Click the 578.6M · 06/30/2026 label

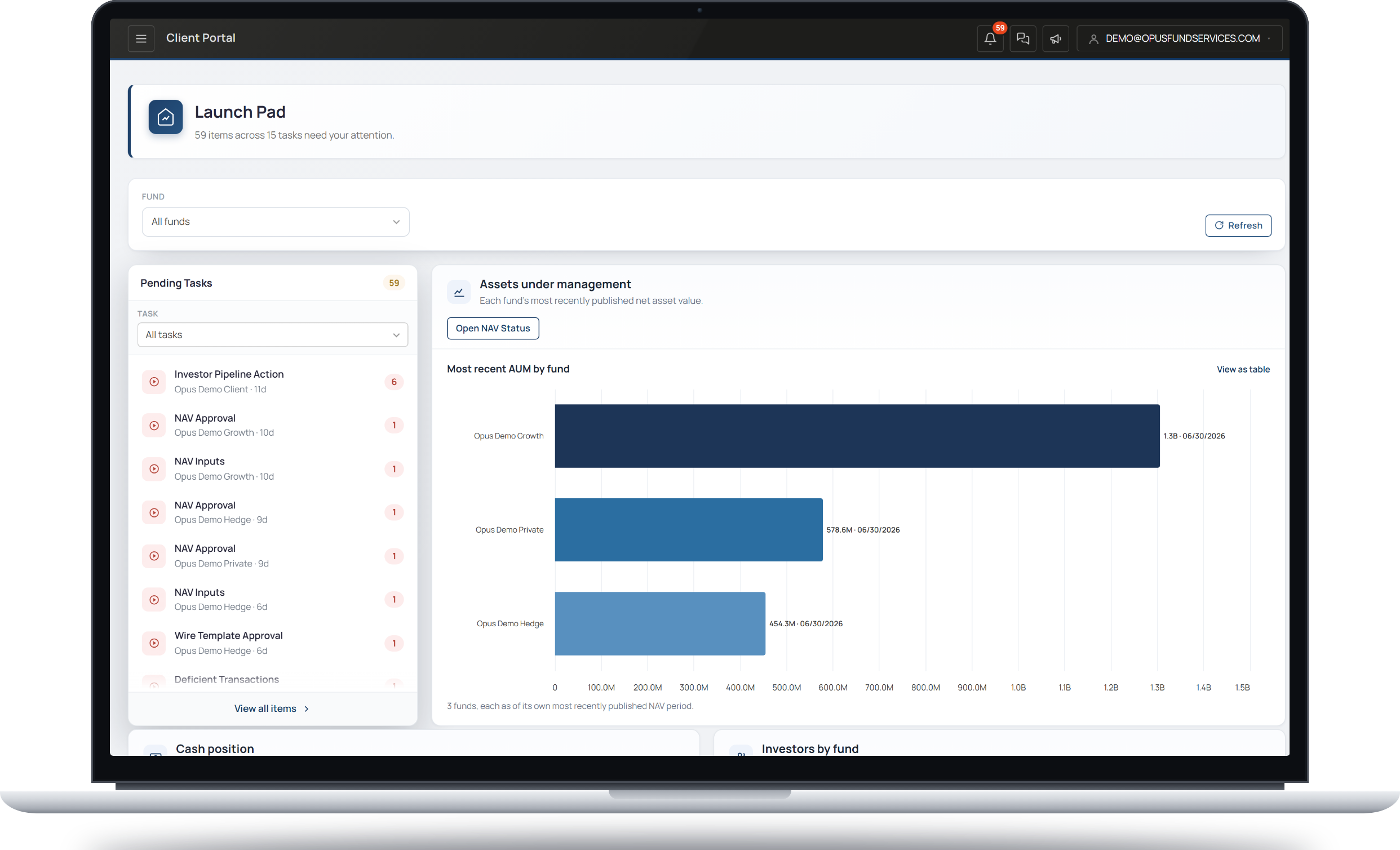(862, 529)
